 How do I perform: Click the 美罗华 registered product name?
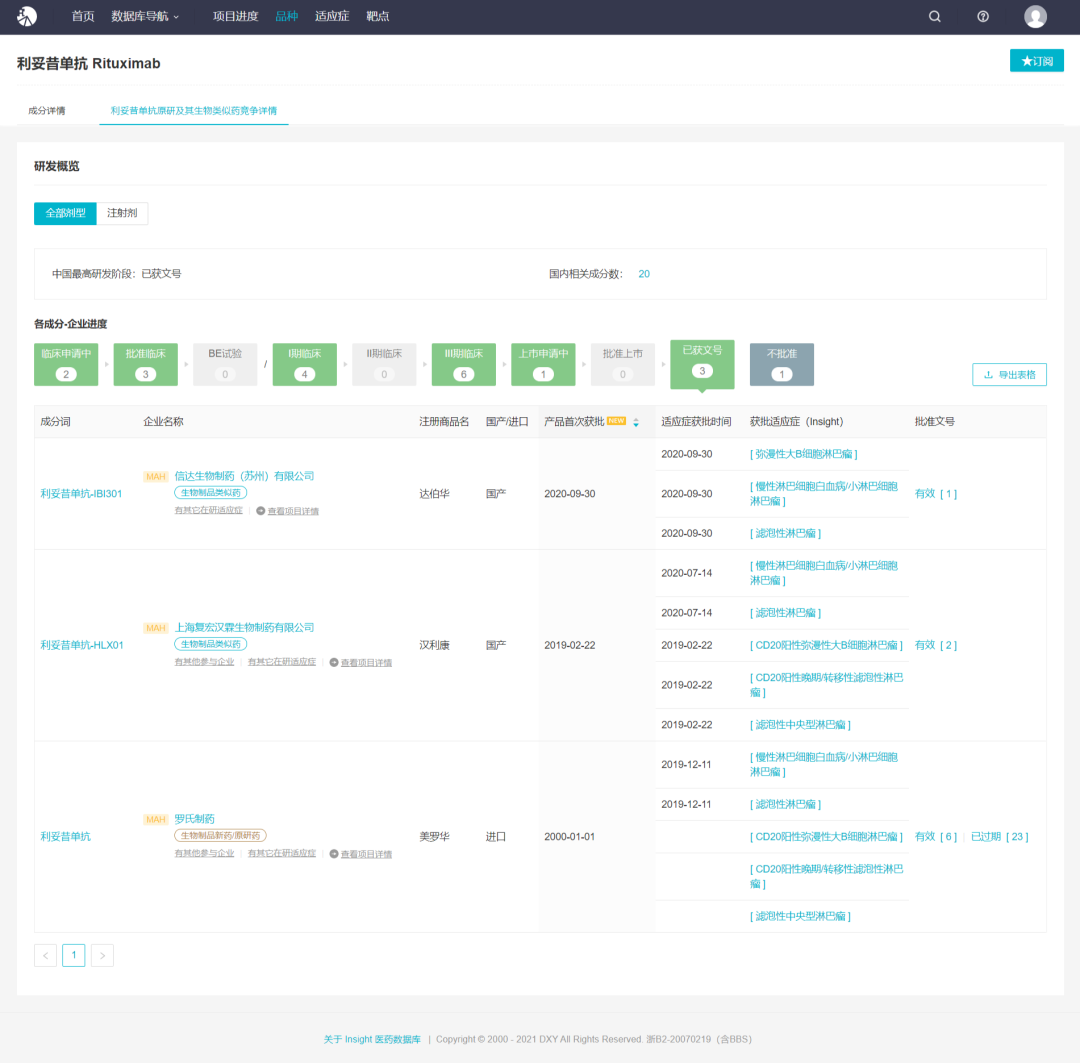(x=435, y=837)
